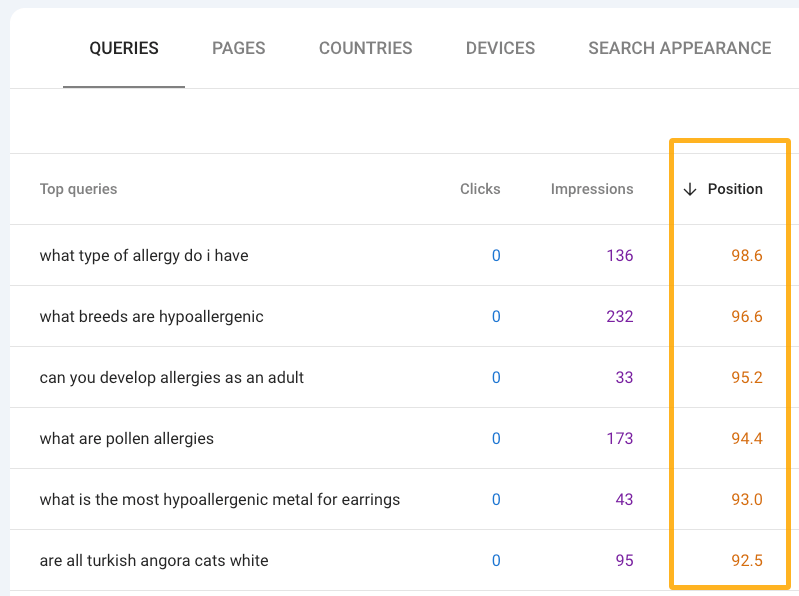Viewport: 799px width, 596px height.
Task: Click position value 94.4
Action: pyautogui.click(x=747, y=439)
